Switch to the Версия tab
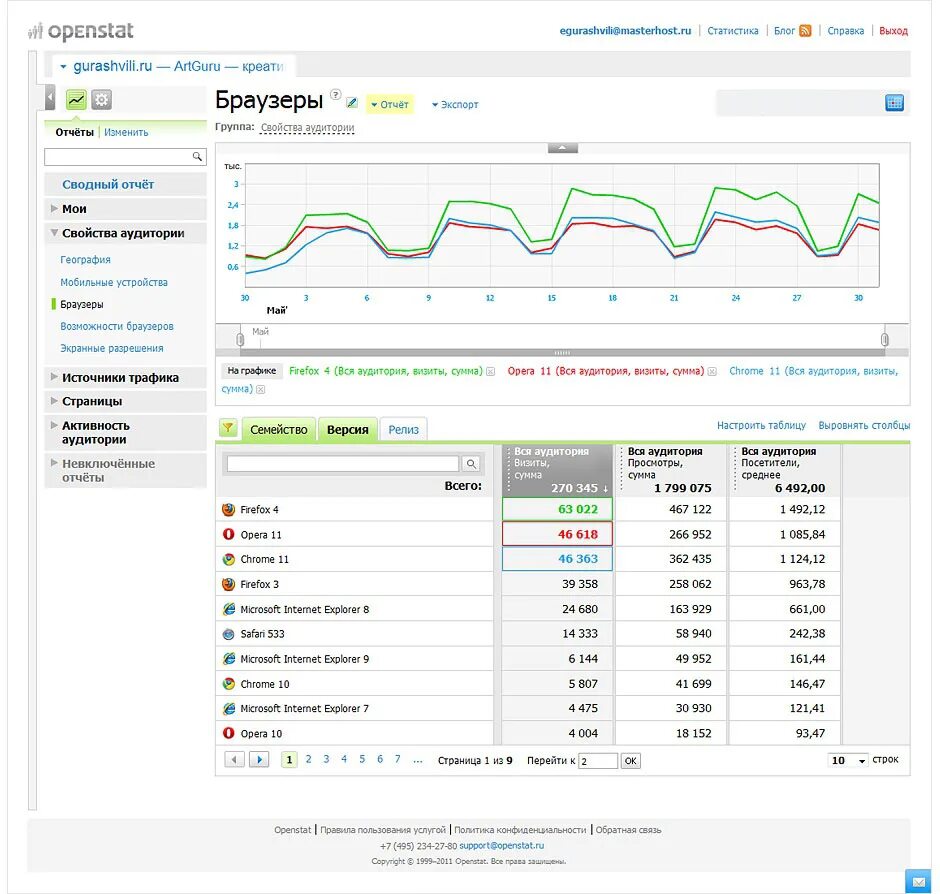Viewport: 940px width, 894px height. (348, 430)
